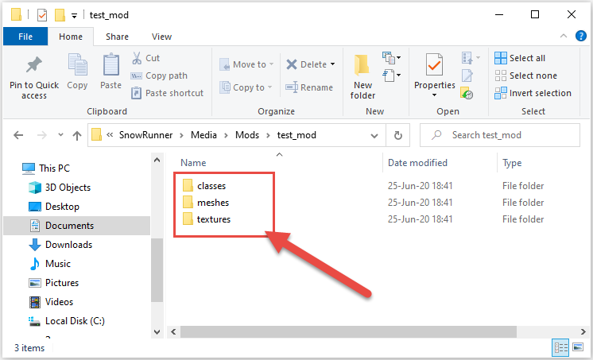Click Invert selection

(532, 93)
